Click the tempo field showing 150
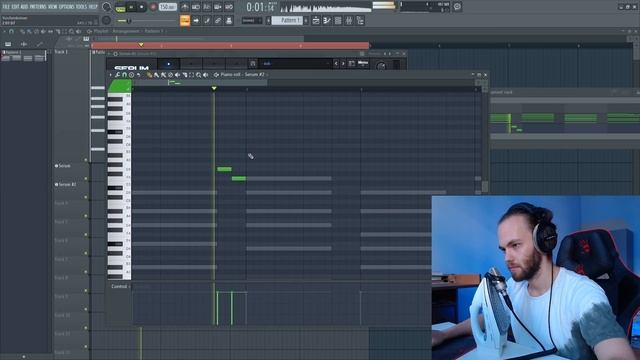640x360 pixels. (x=167, y=7)
